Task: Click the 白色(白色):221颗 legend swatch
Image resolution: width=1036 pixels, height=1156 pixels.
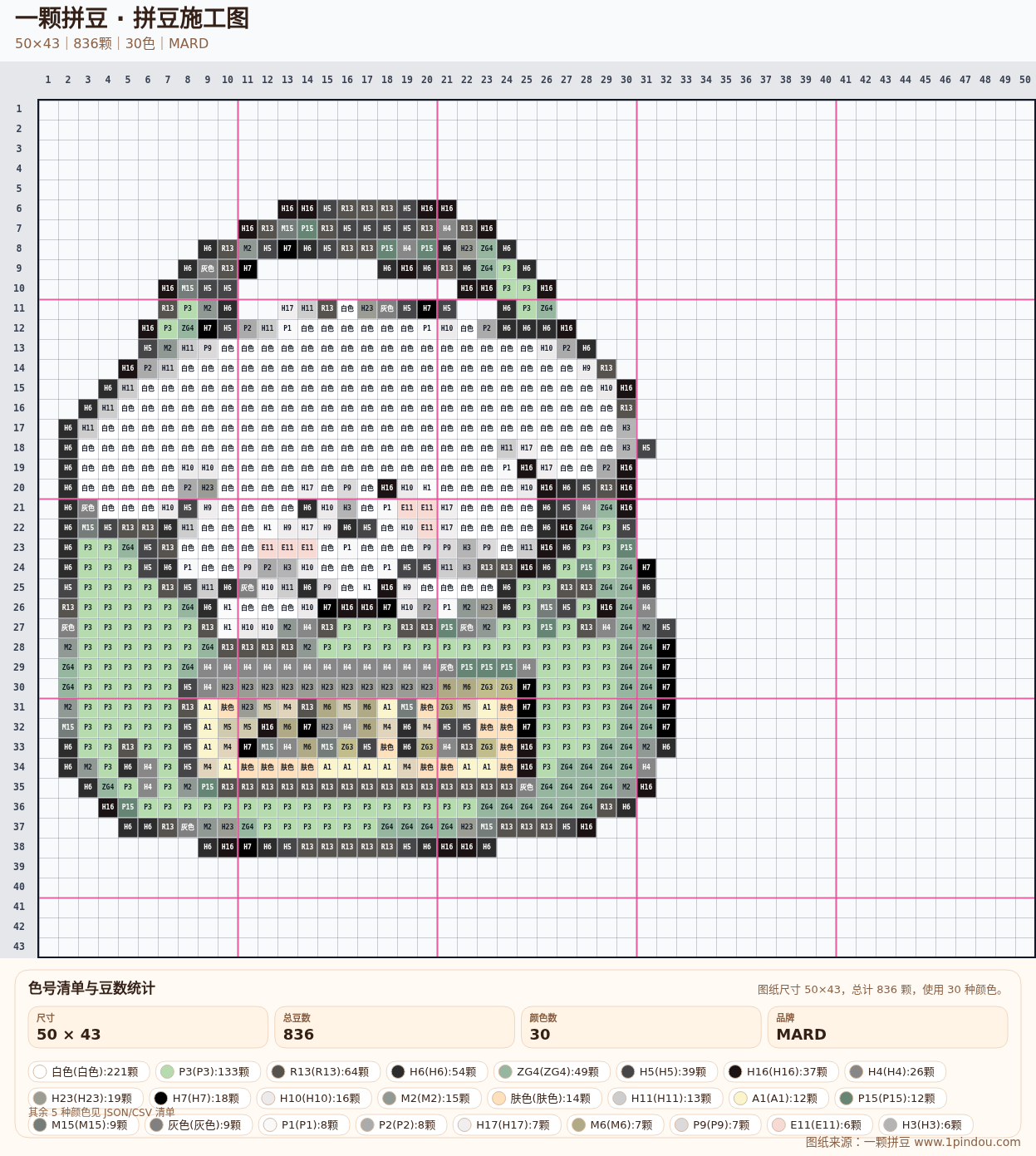Action: click(x=89, y=1072)
